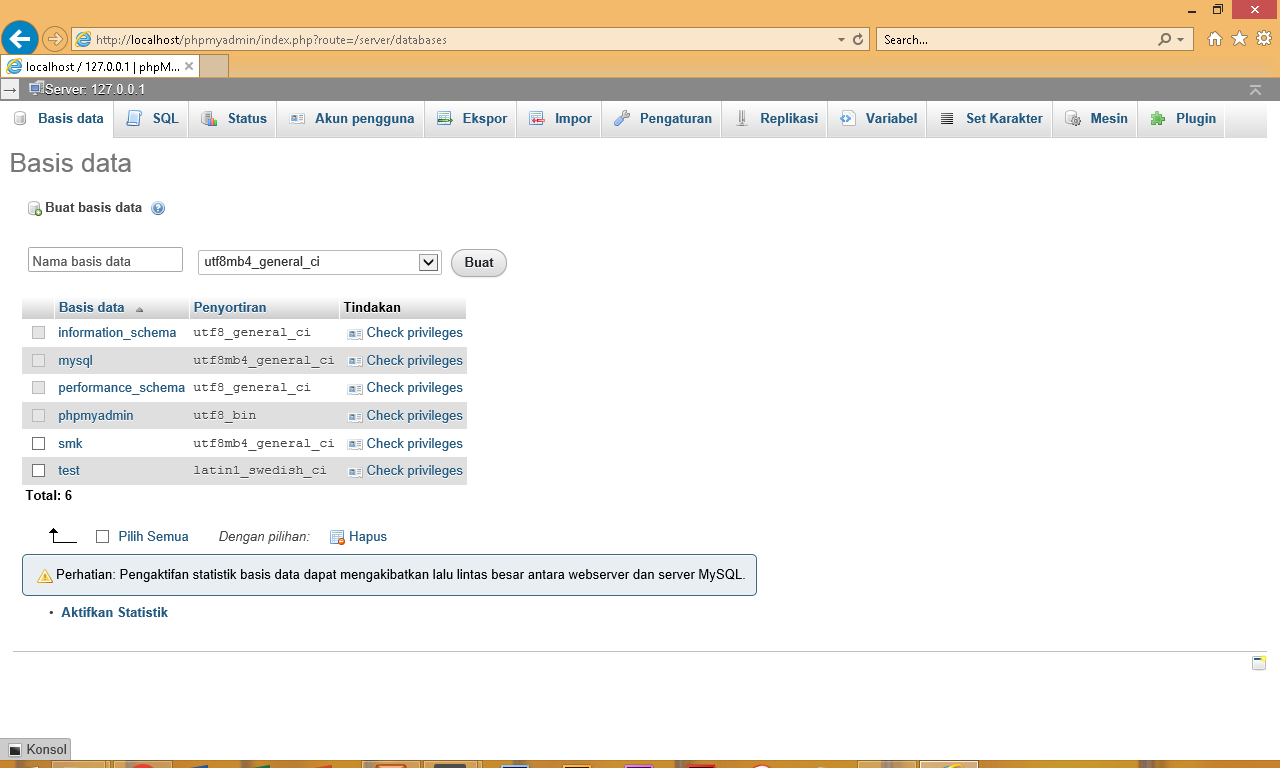Open the information_schema database link
The image size is (1280, 768).
coord(117,333)
